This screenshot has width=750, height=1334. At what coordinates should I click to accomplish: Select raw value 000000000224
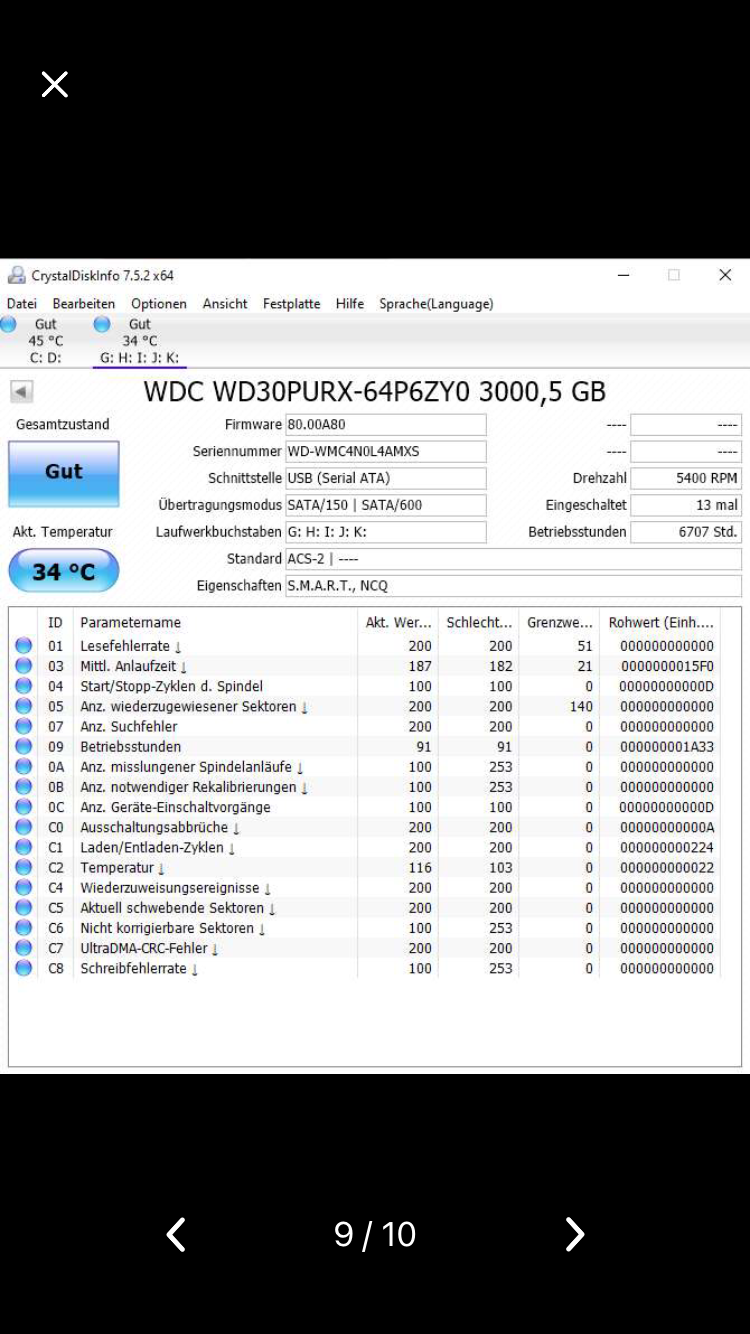point(667,848)
